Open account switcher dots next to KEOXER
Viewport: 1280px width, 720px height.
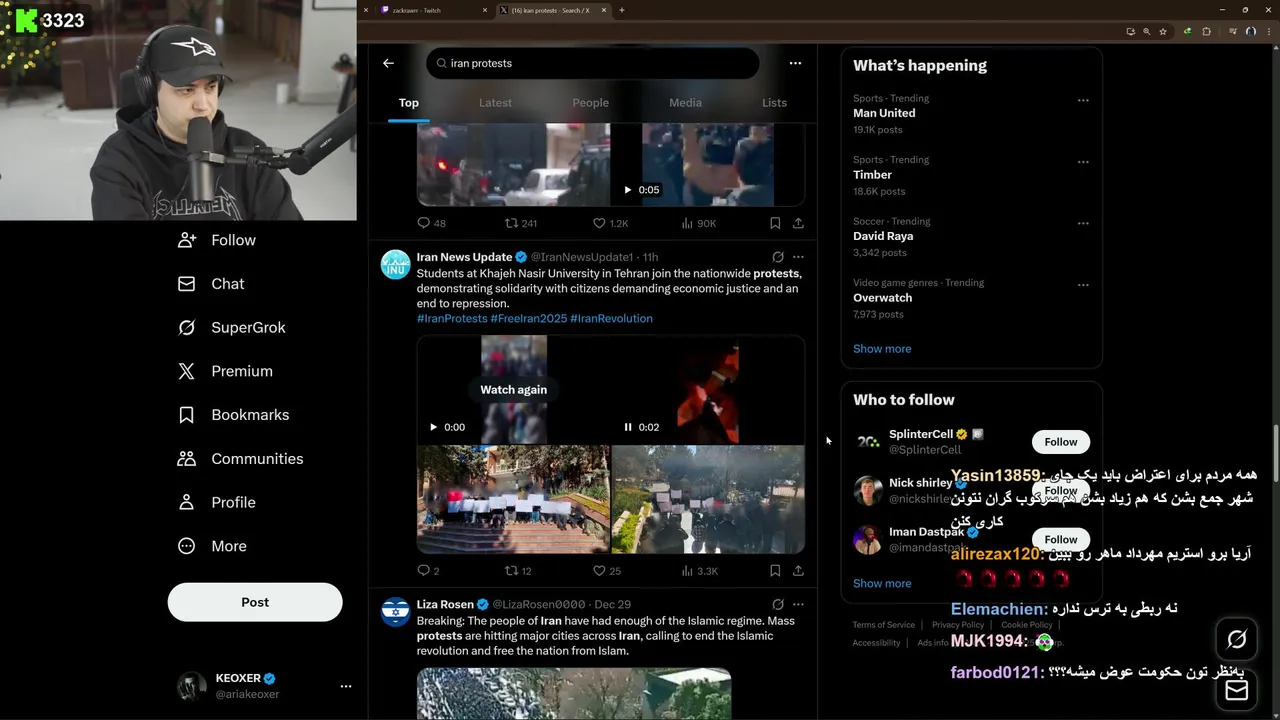click(346, 686)
